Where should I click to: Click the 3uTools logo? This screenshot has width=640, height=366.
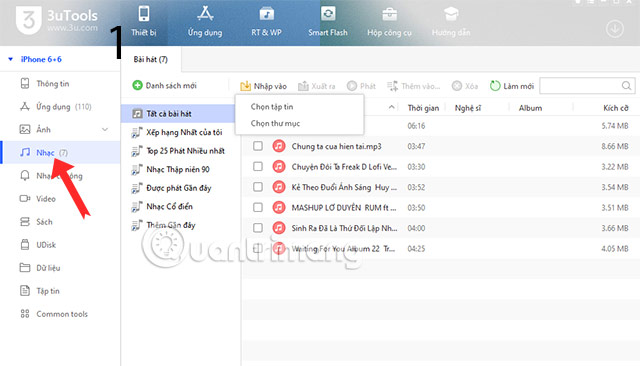click(x=57, y=20)
